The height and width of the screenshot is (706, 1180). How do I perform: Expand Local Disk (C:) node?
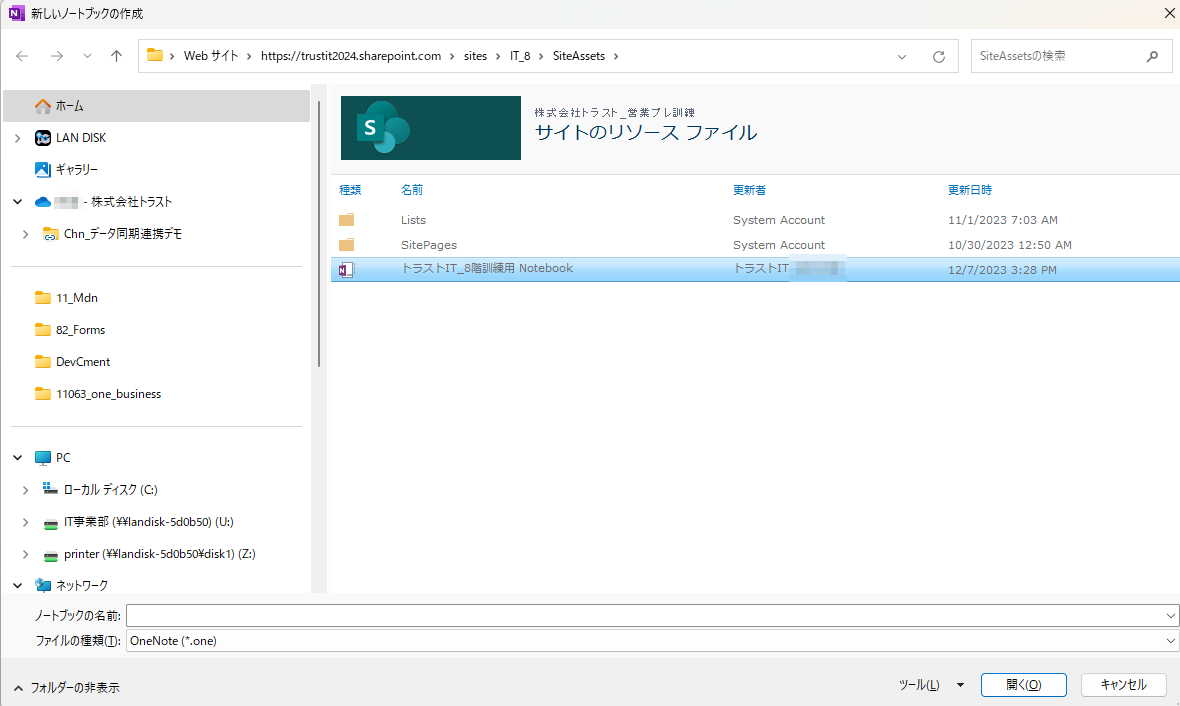(x=26, y=490)
